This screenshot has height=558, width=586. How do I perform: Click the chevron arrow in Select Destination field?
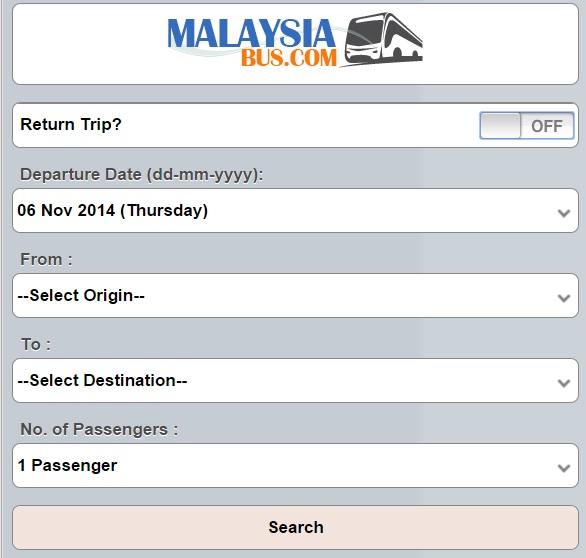[564, 383]
